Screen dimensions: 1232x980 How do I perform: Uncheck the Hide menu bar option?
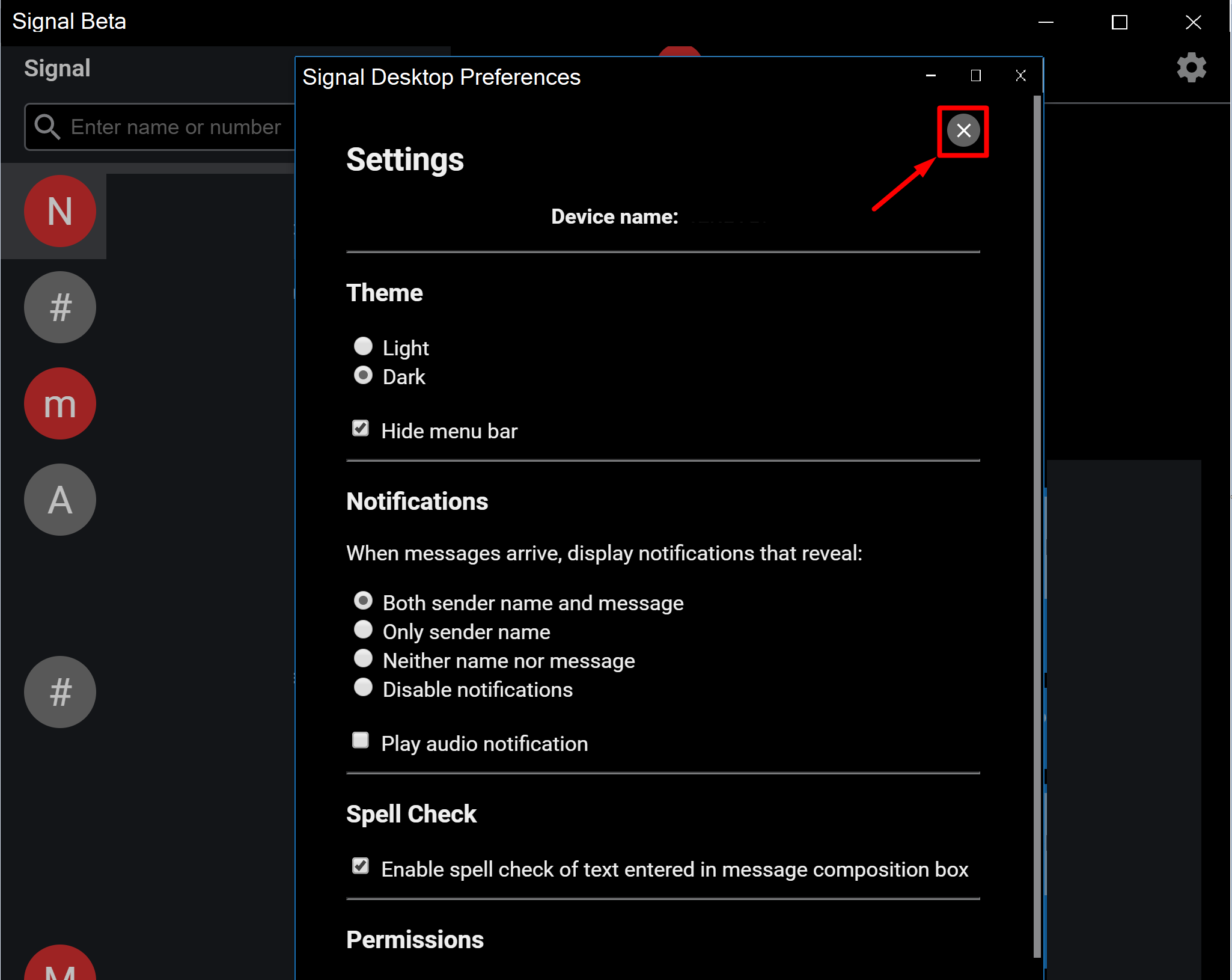pyautogui.click(x=361, y=428)
